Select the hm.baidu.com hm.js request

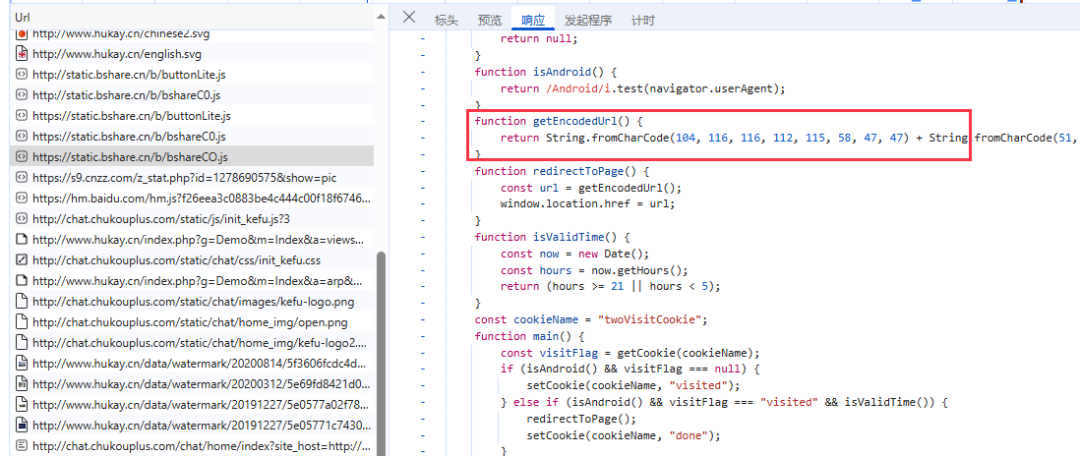coord(192,198)
